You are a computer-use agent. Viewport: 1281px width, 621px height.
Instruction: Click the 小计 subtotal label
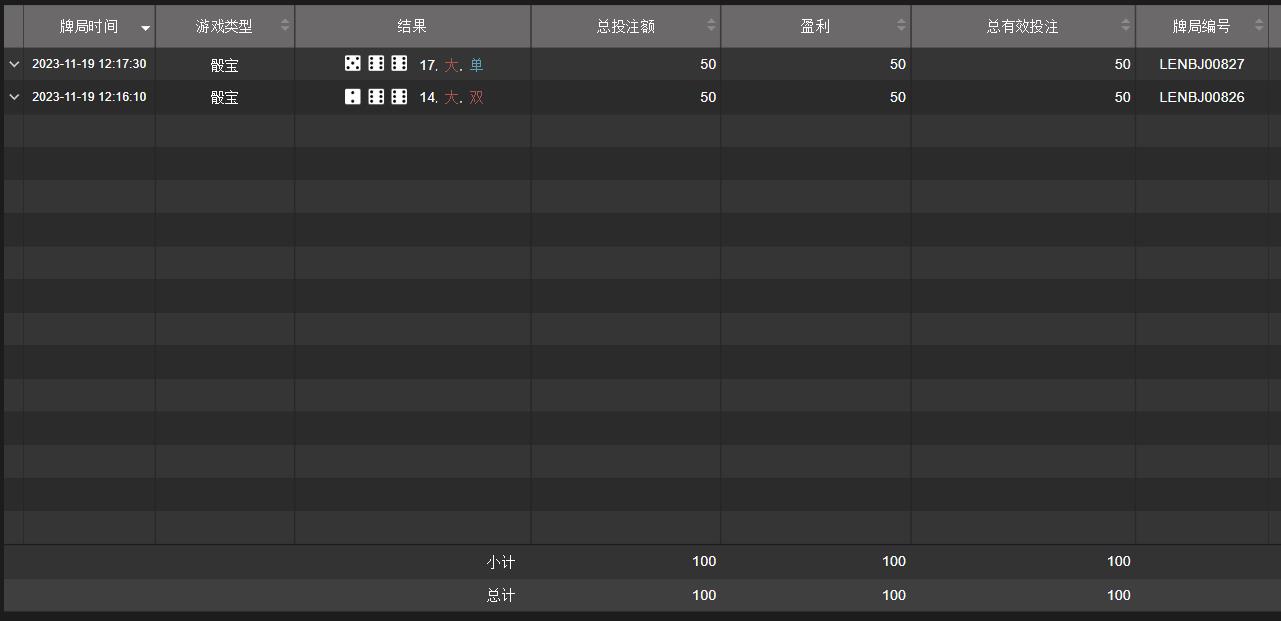click(x=501, y=562)
